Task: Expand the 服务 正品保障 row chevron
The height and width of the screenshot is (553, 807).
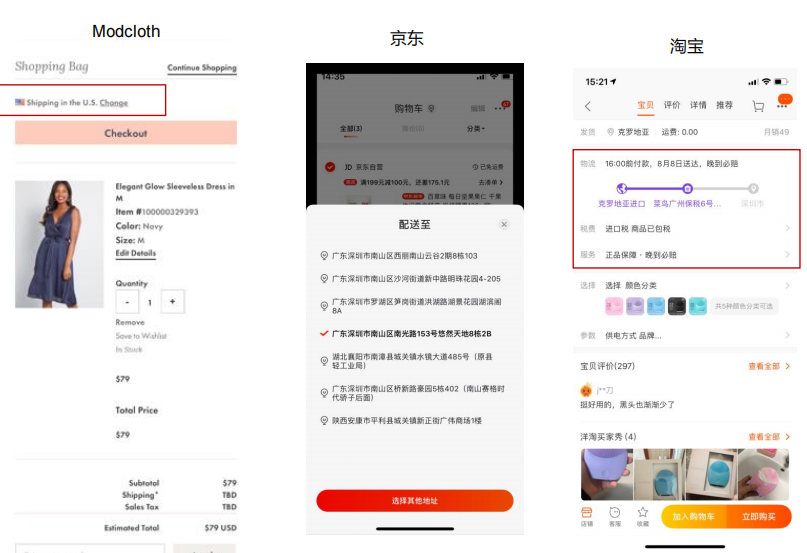Action: (x=787, y=254)
